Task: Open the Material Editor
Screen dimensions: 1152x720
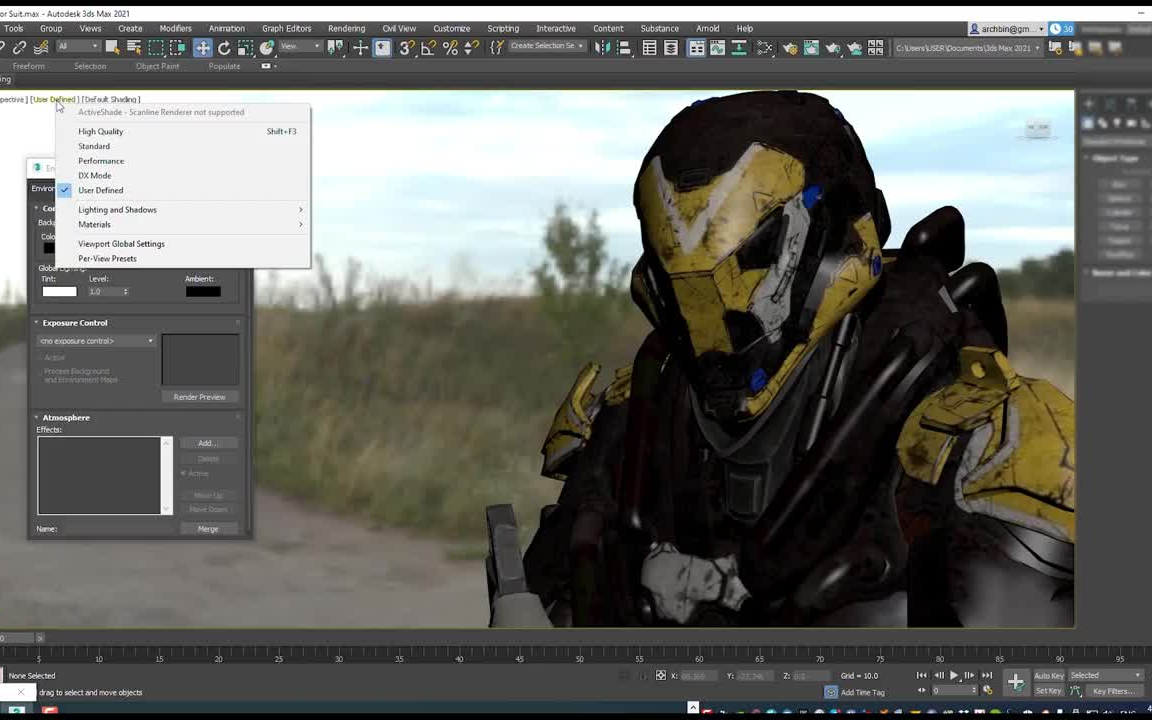Action: tap(764, 47)
